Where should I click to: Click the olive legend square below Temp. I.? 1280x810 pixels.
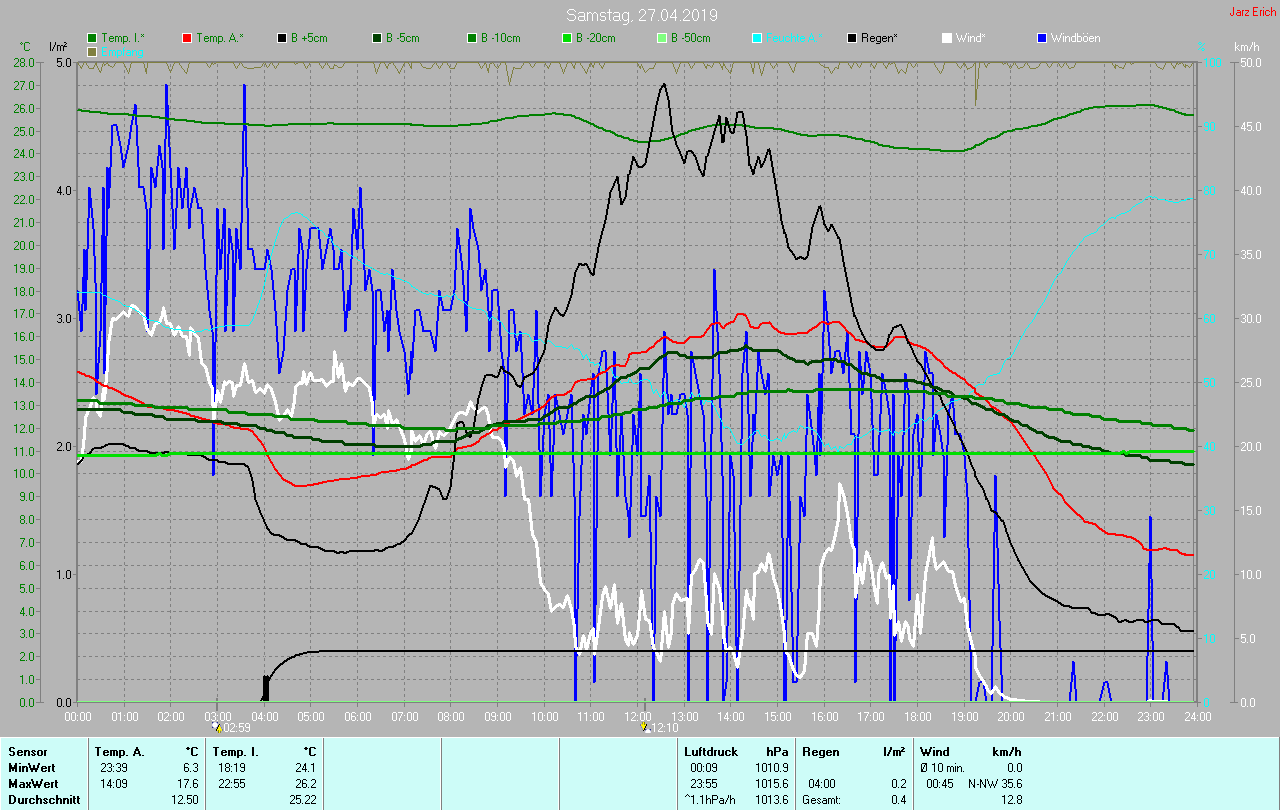click(x=93, y=51)
